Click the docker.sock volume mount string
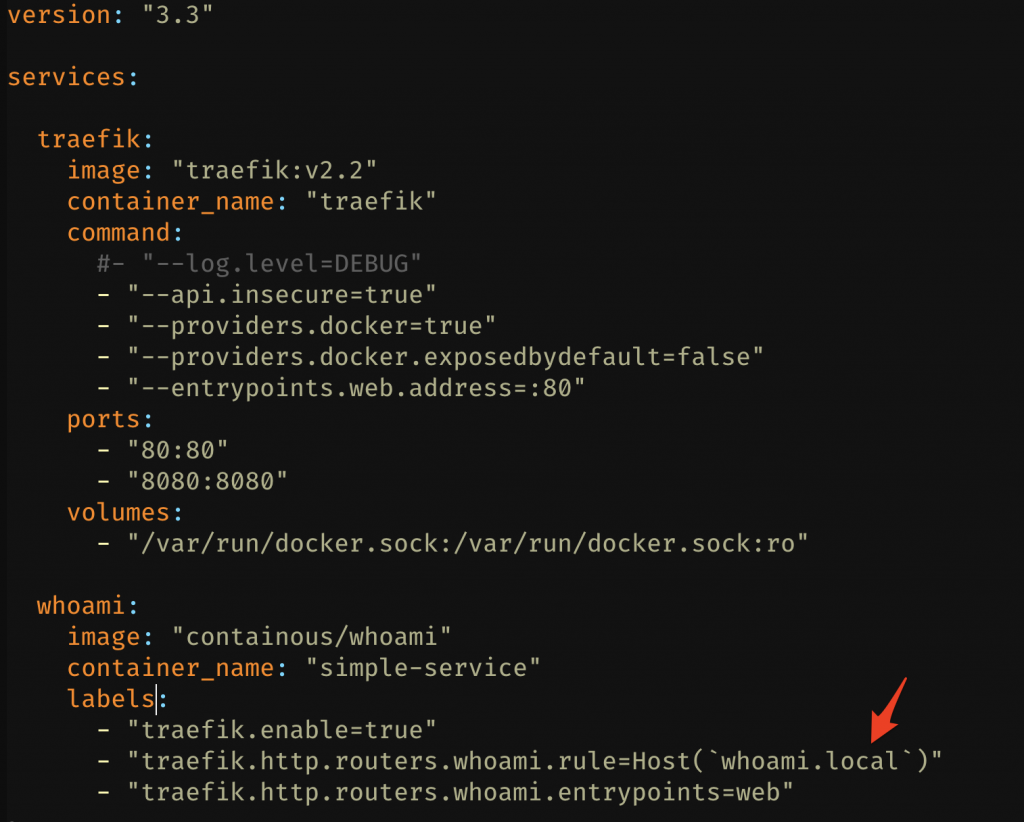Image resolution: width=1024 pixels, height=822 pixels. [x=467, y=543]
